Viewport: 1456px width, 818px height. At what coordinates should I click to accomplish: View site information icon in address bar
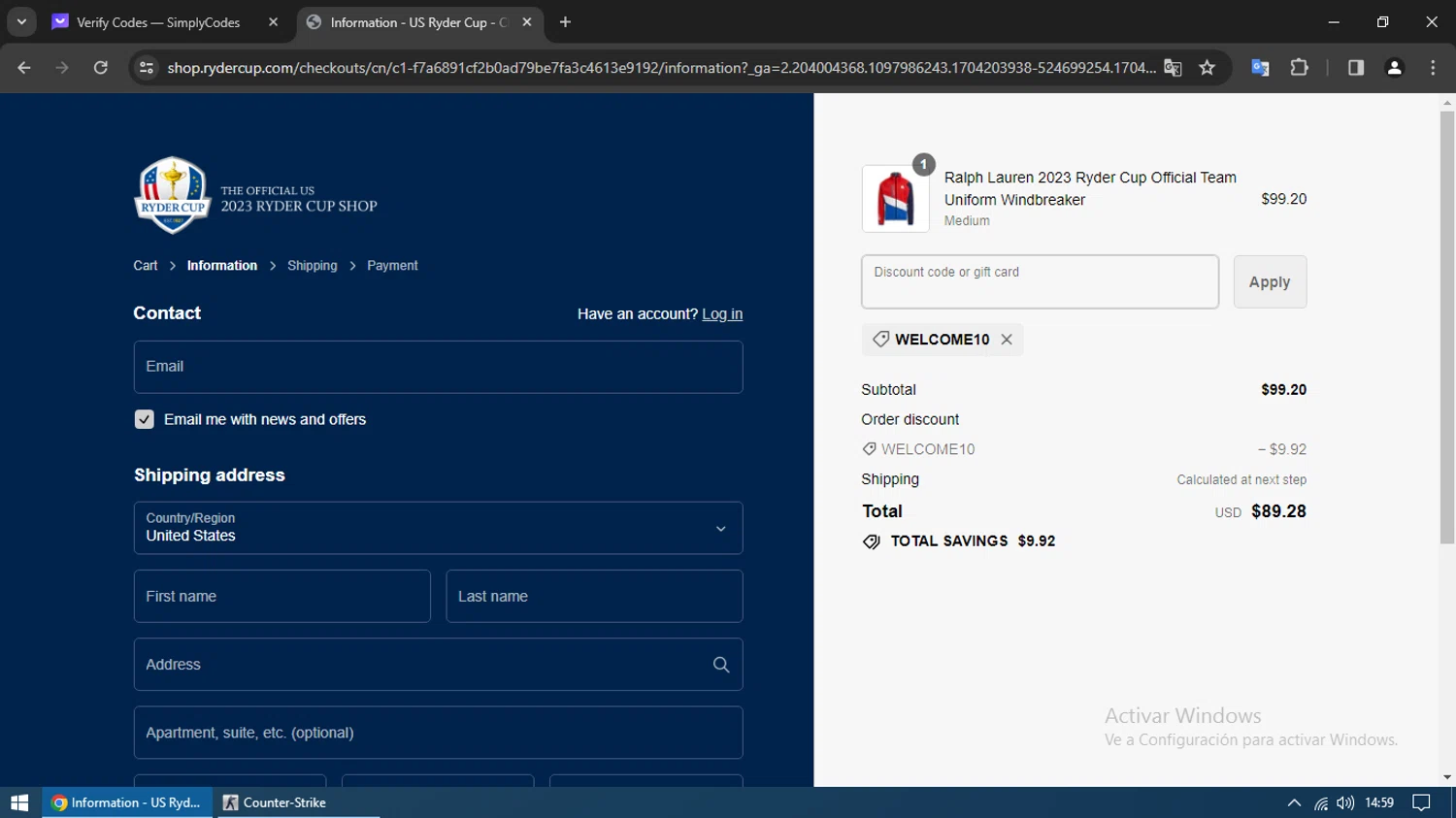[147, 67]
